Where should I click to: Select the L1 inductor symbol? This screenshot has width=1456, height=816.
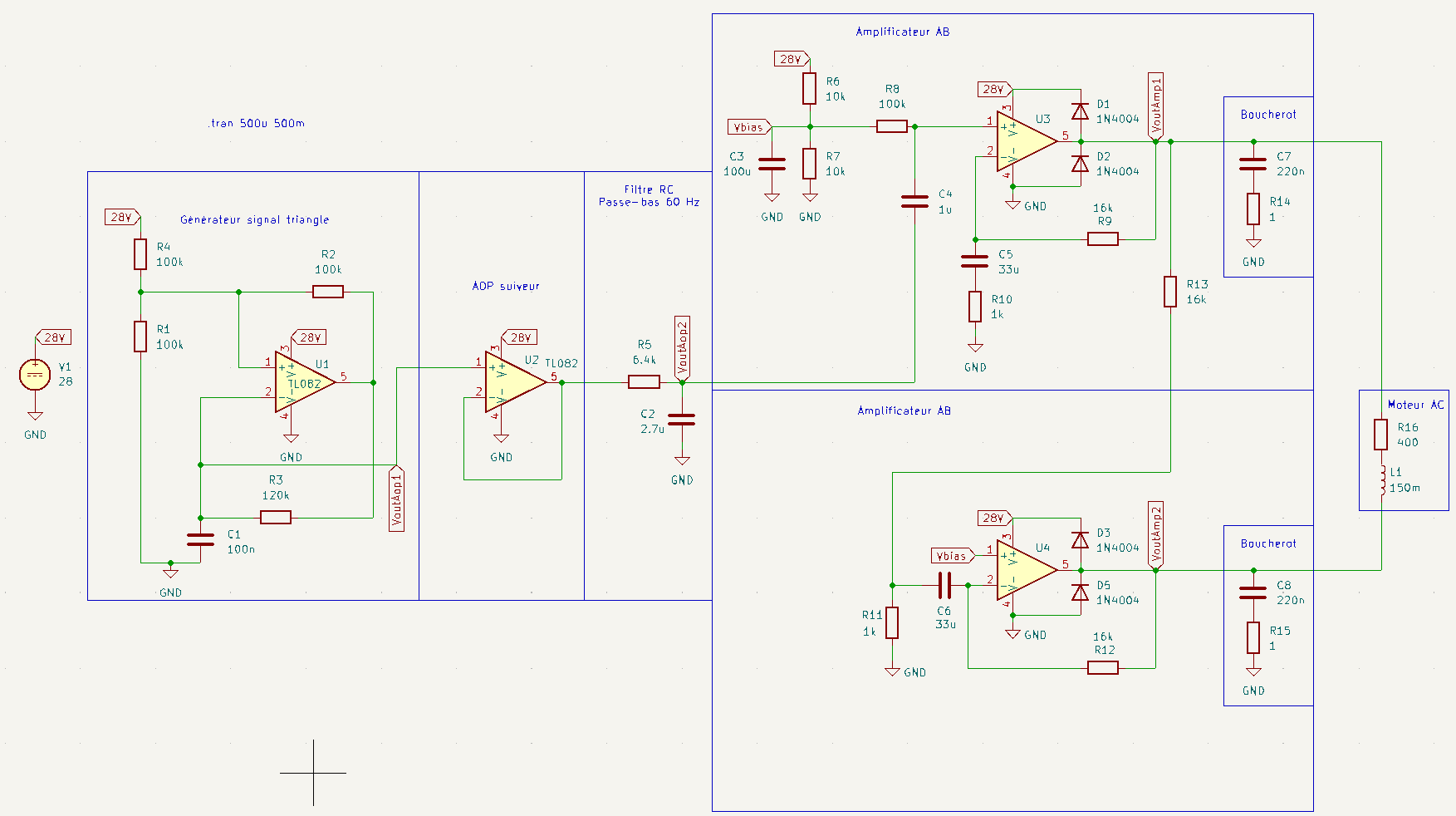1381,480
